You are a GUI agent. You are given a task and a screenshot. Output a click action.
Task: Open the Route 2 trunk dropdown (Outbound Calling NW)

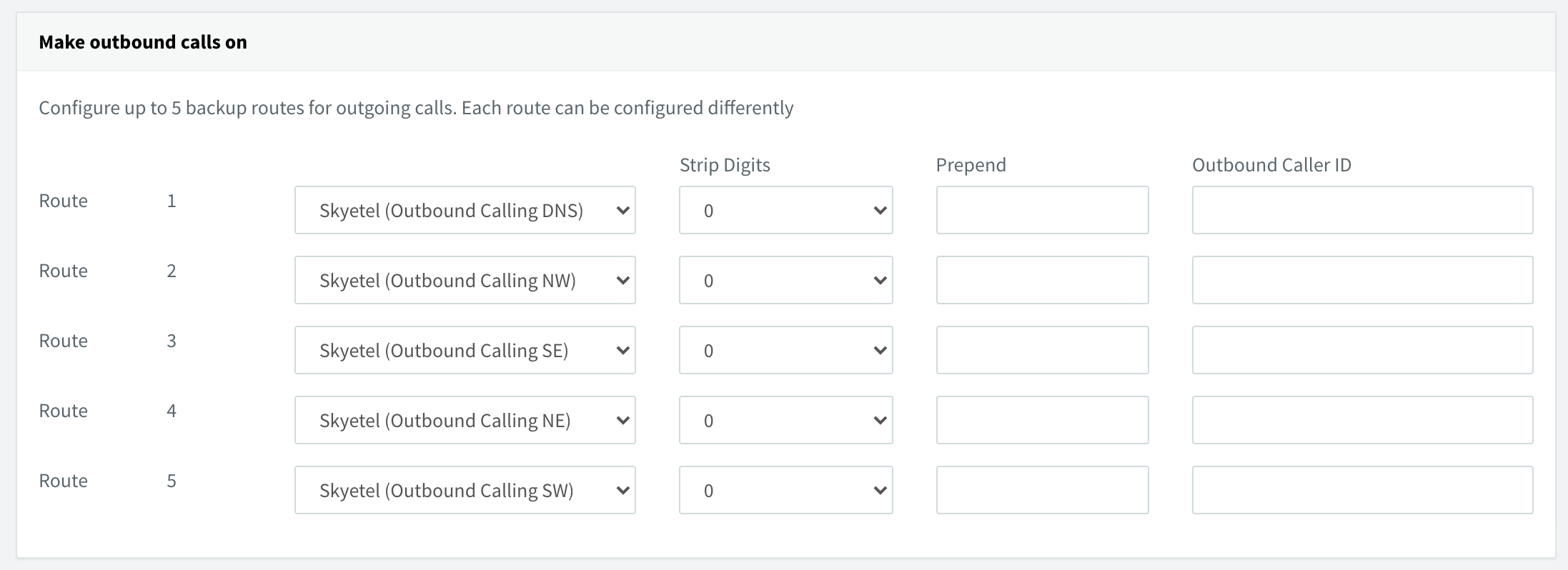coord(465,280)
